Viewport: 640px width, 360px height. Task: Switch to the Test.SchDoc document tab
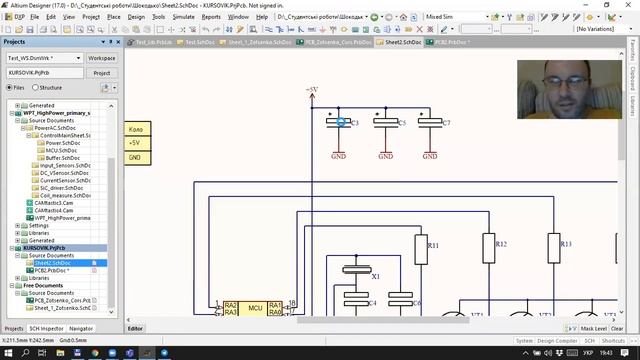click(196, 42)
